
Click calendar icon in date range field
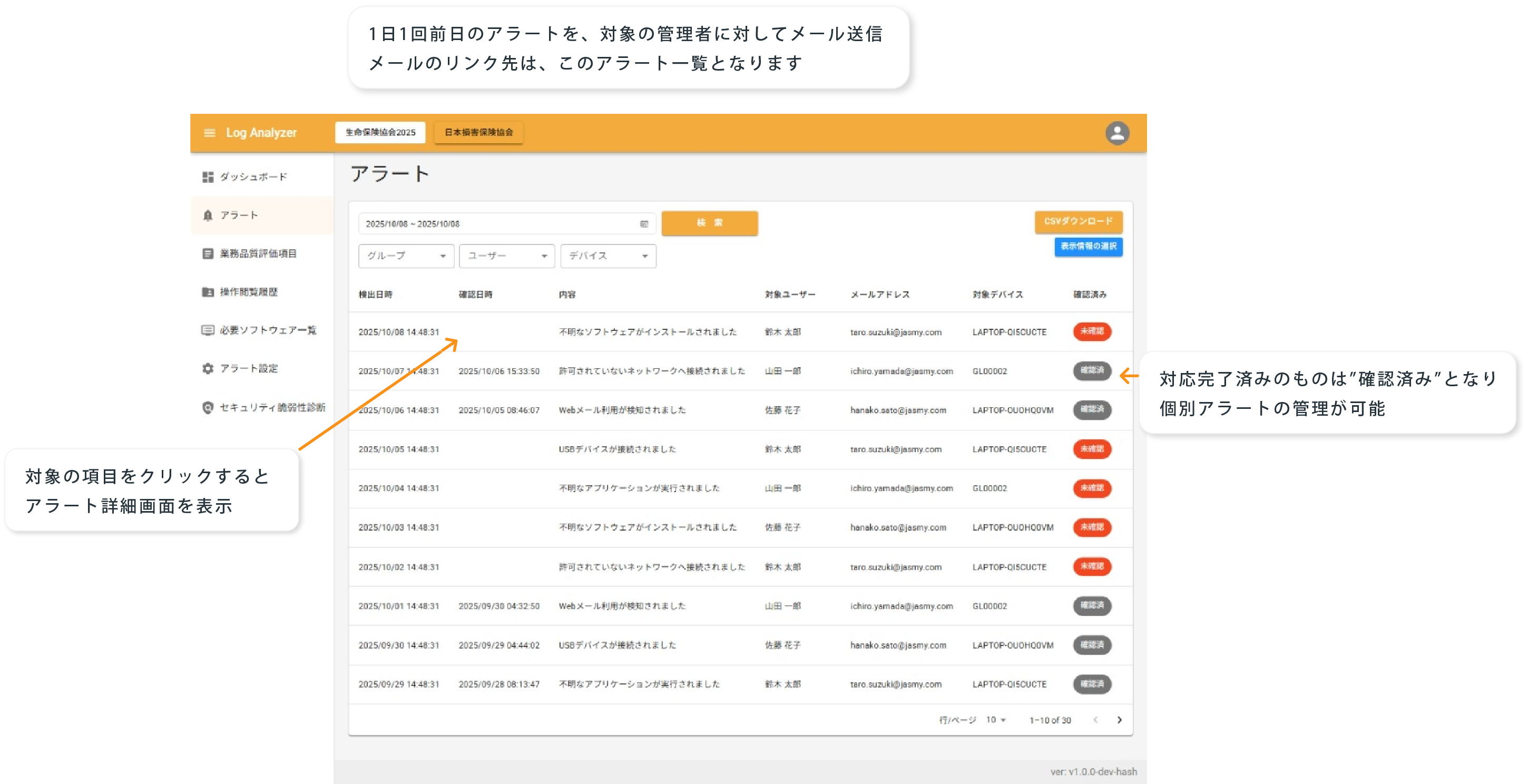(x=643, y=223)
